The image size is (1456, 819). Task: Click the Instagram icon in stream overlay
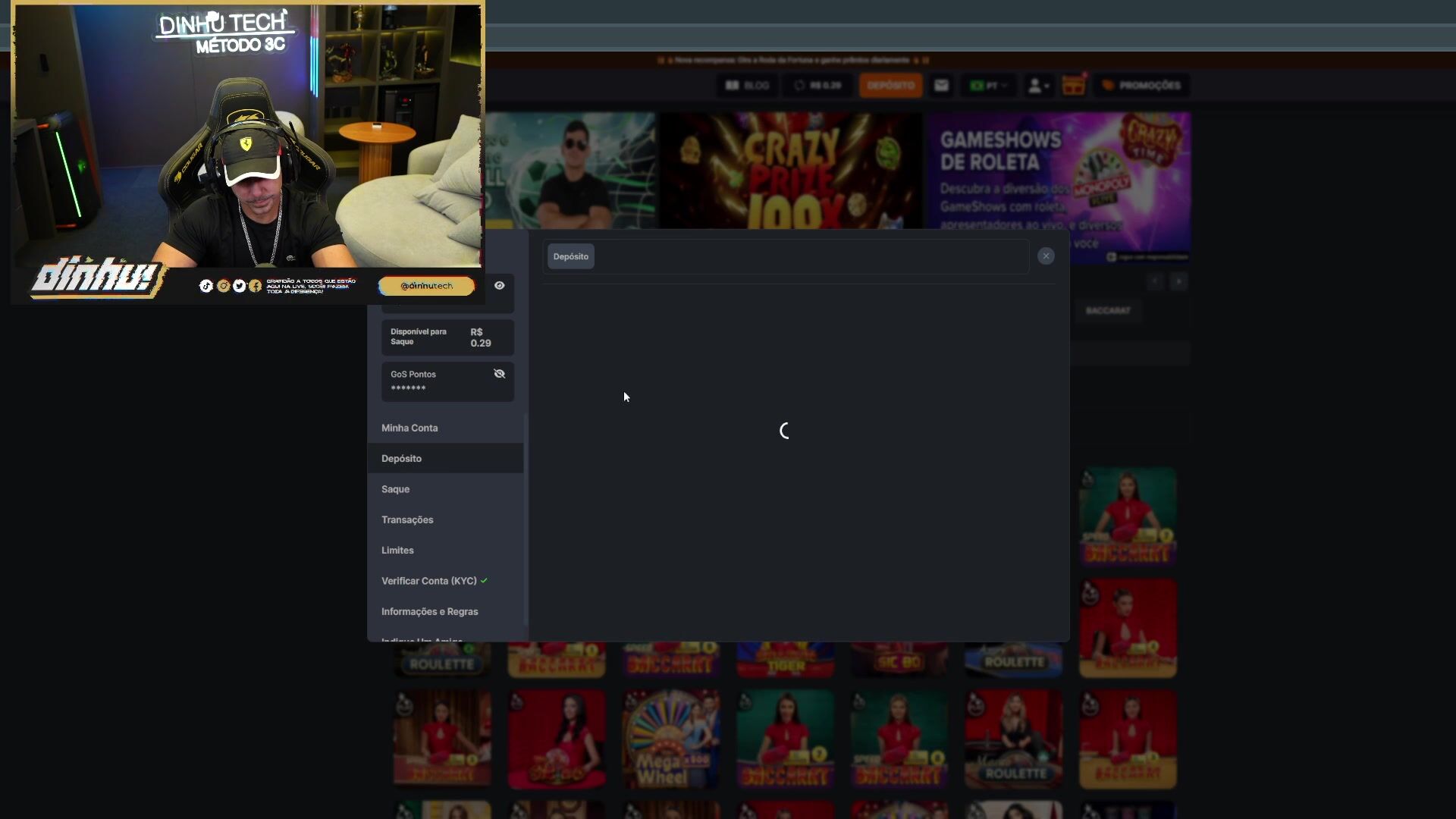(223, 286)
